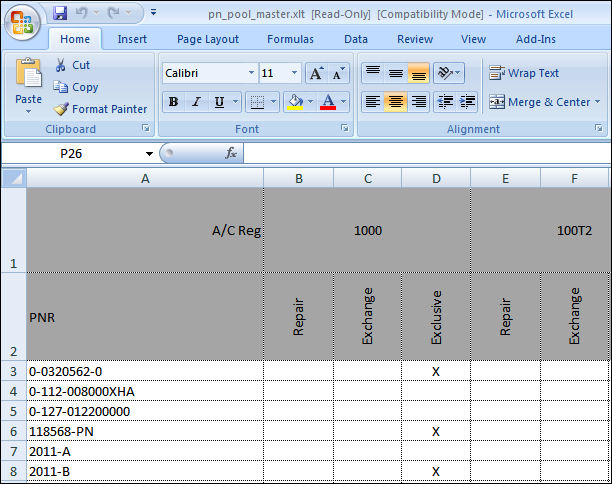
Task: Select column A header
Action: pos(145,178)
